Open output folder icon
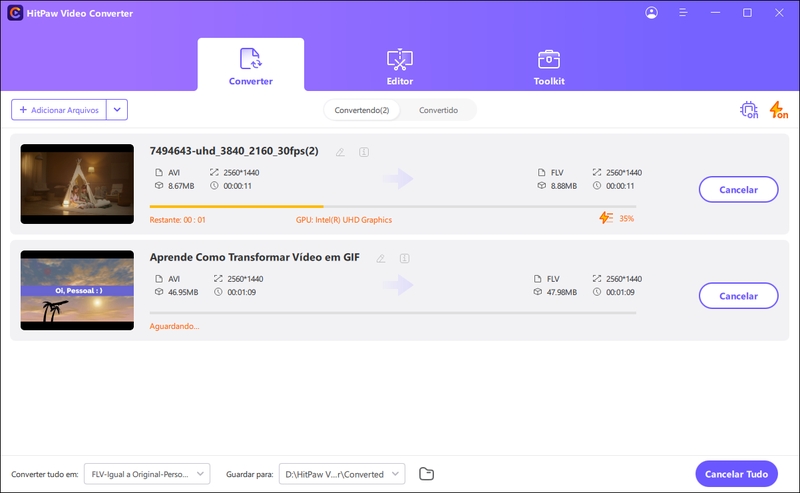This screenshot has width=800, height=493. [x=426, y=474]
